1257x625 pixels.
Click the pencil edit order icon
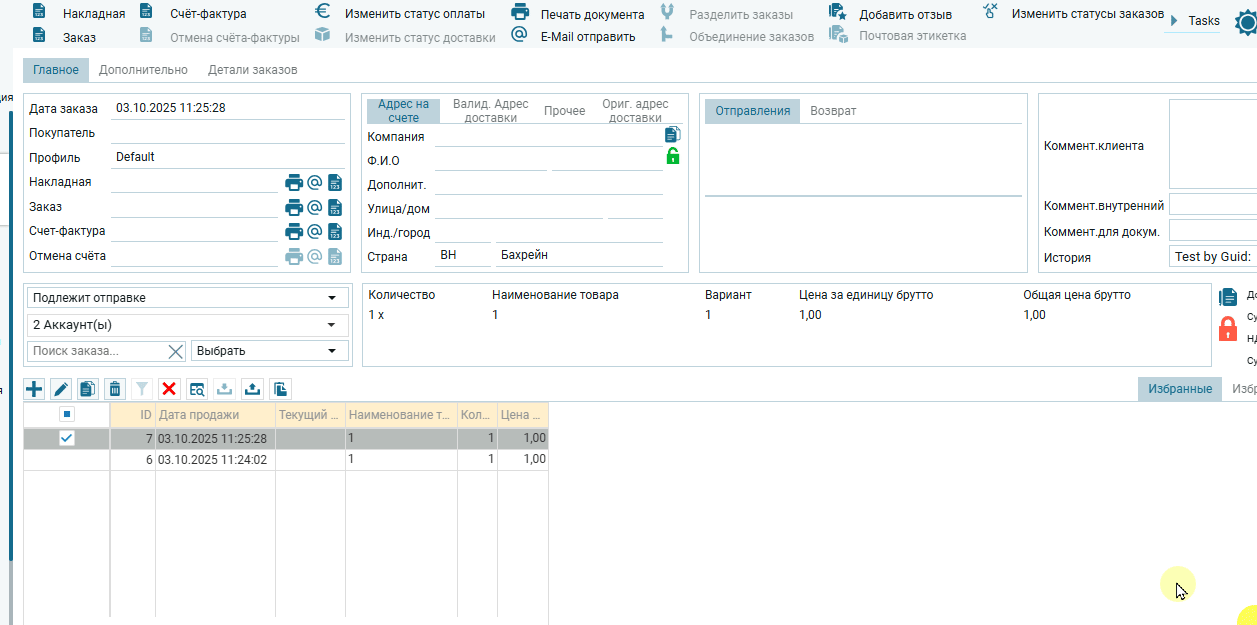click(61, 389)
